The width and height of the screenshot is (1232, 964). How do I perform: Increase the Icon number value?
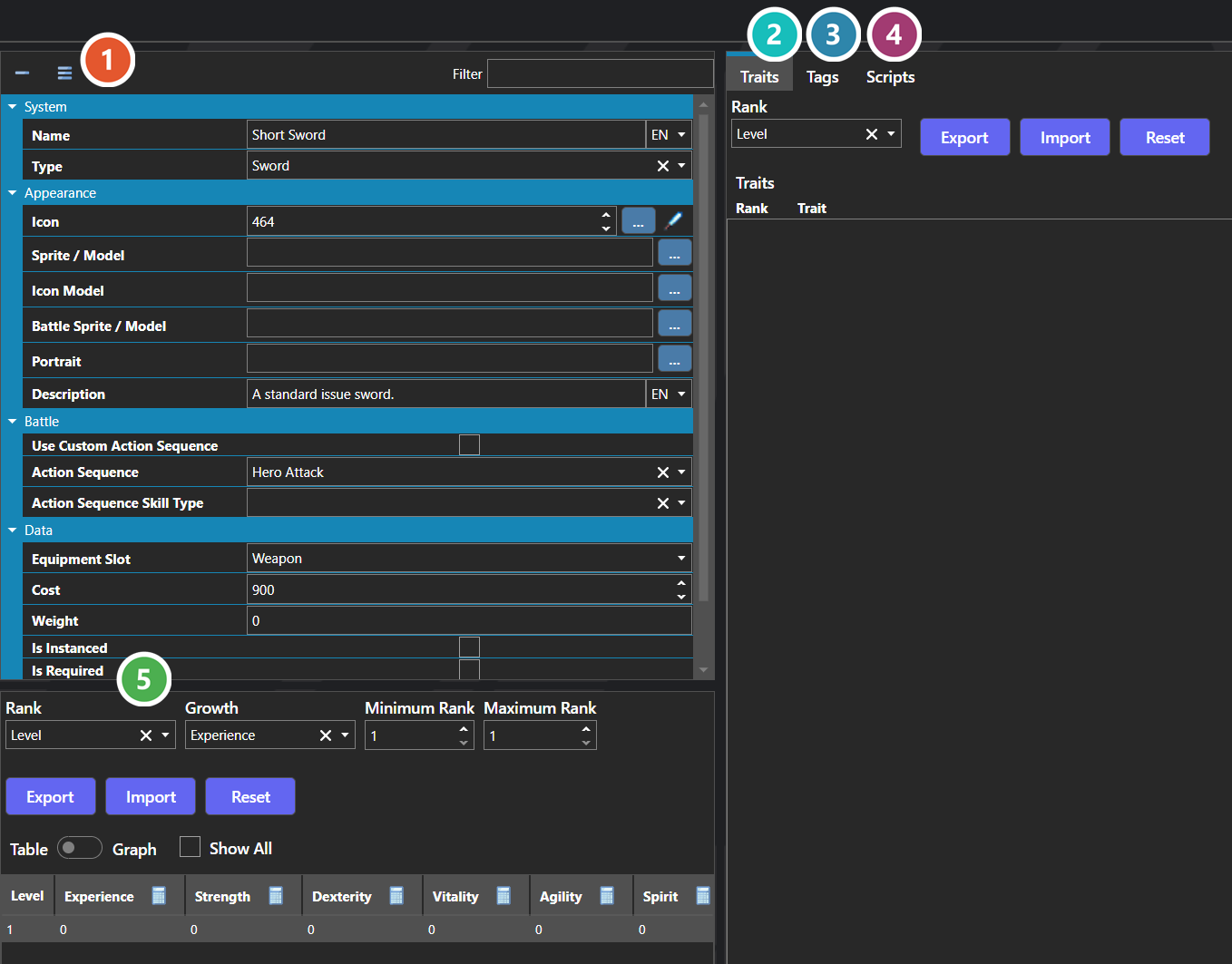point(606,215)
